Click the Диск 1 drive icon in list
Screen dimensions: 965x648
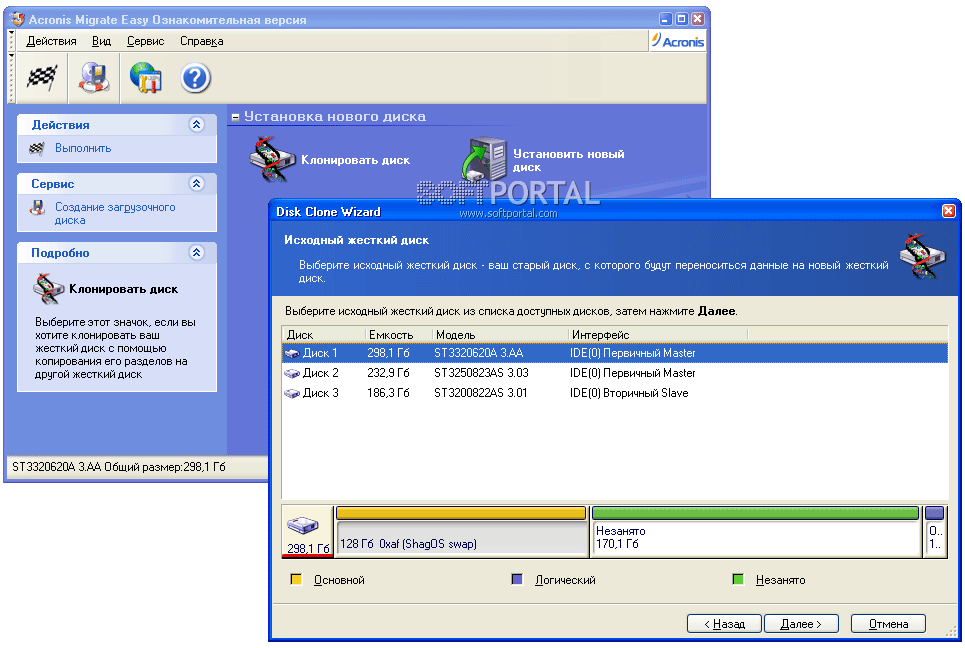[292, 353]
